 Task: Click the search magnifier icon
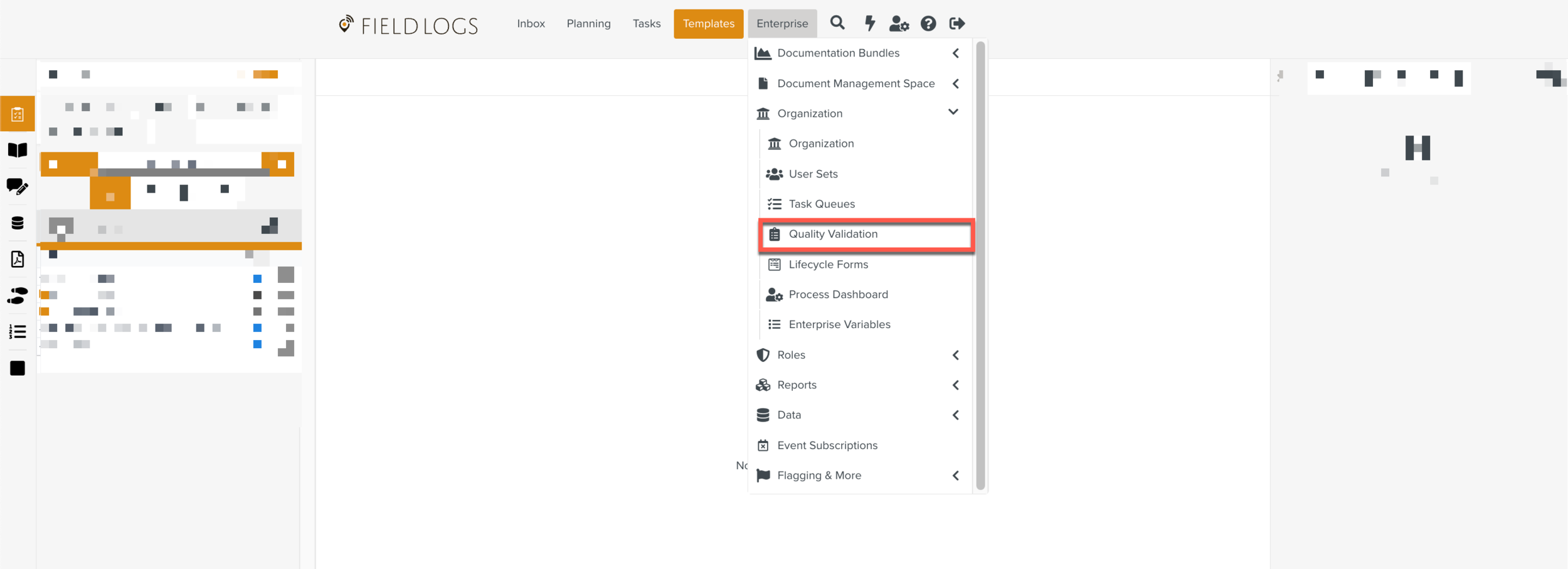tap(837, 23)
